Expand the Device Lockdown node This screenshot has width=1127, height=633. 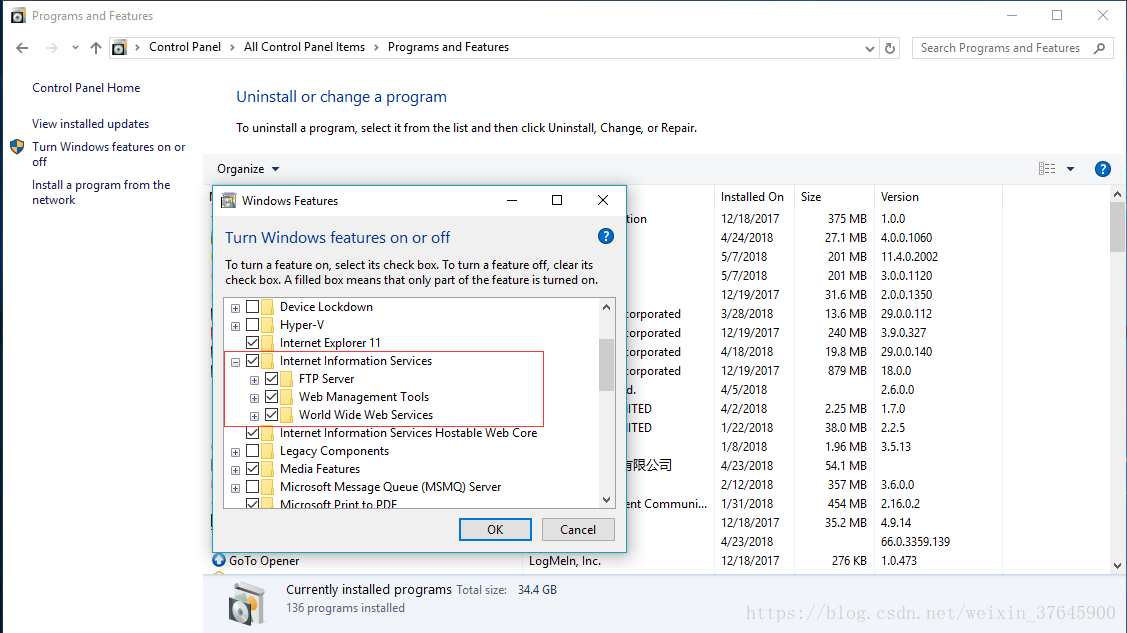coord(236,308)
